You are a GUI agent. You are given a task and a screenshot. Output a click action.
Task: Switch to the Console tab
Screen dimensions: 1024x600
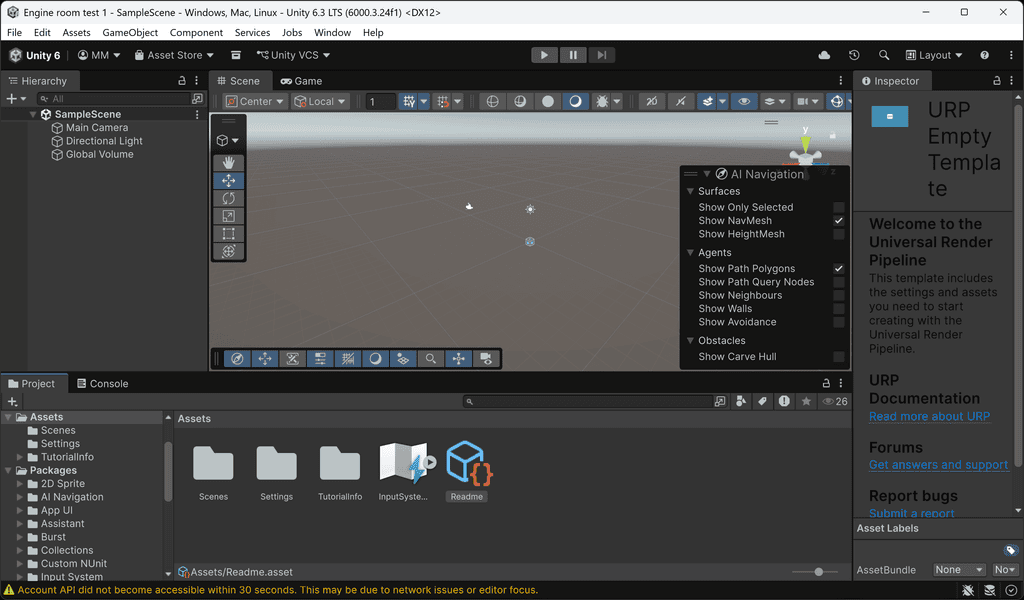click(103, 383)
